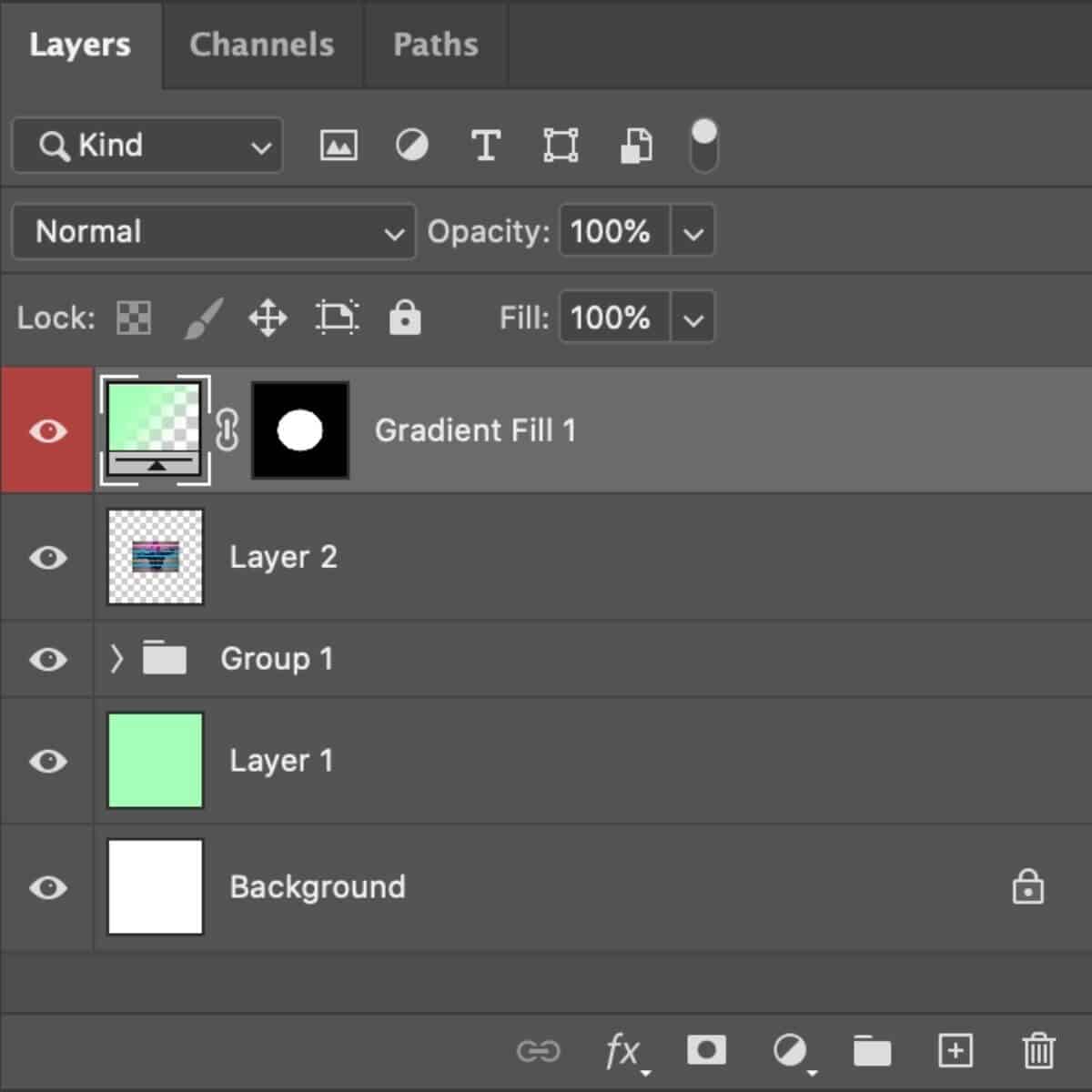Click the lock all button
This screenshot has height=1092, width=1092.
pos(405,318)
